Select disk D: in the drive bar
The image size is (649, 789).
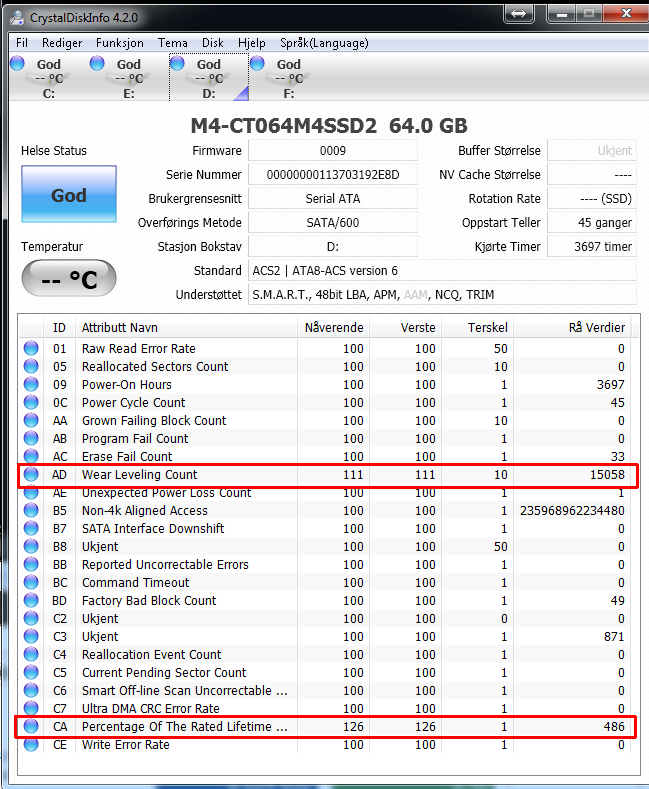click(209, 78)
